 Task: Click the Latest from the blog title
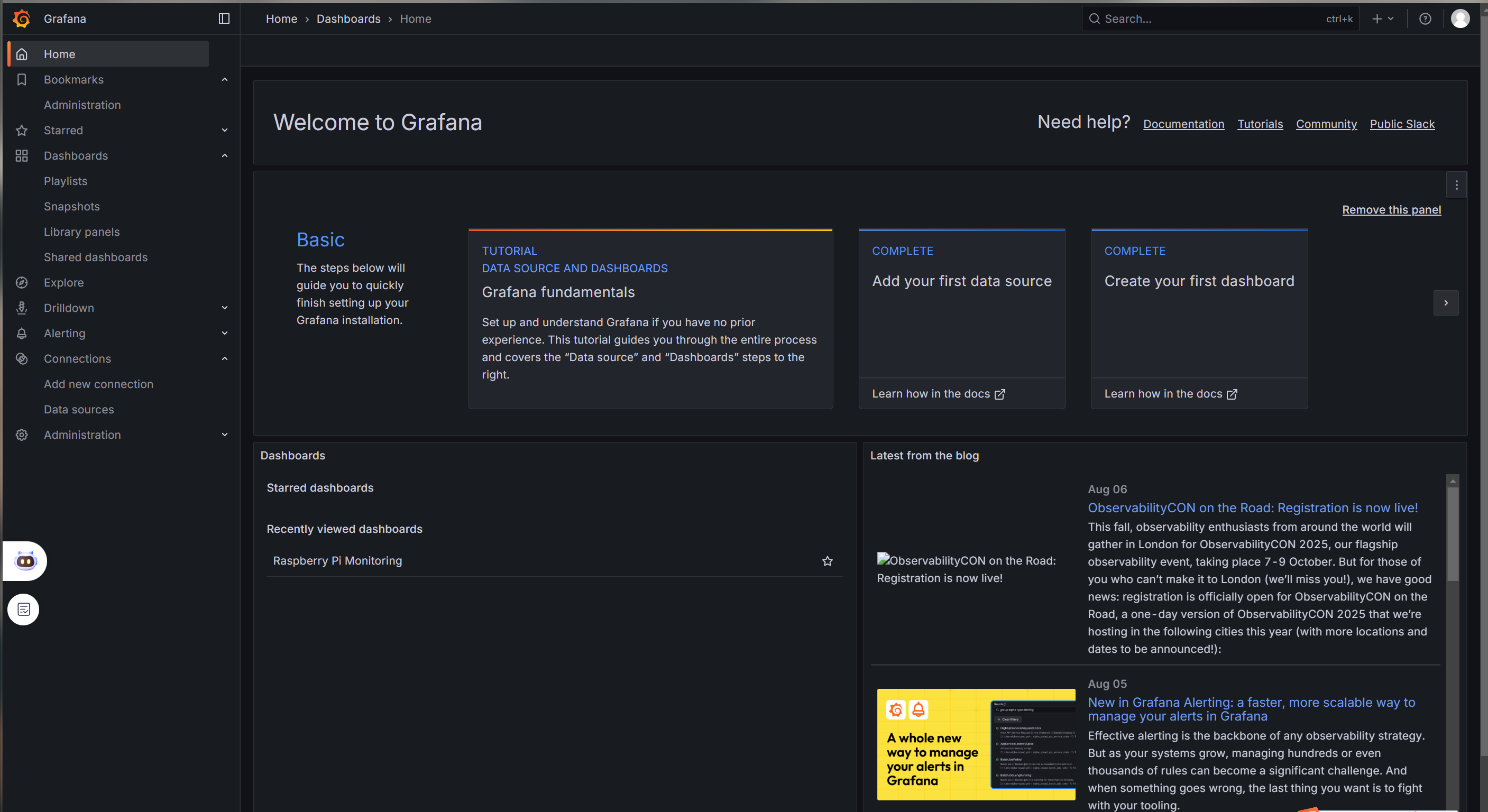(x=924, y=455)
